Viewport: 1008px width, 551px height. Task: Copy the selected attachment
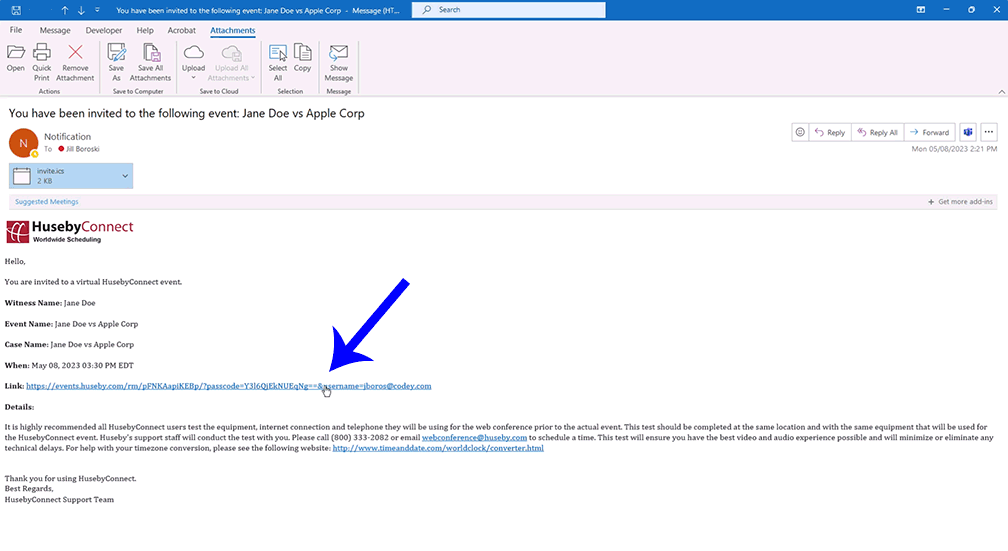(x=302, y=58)
